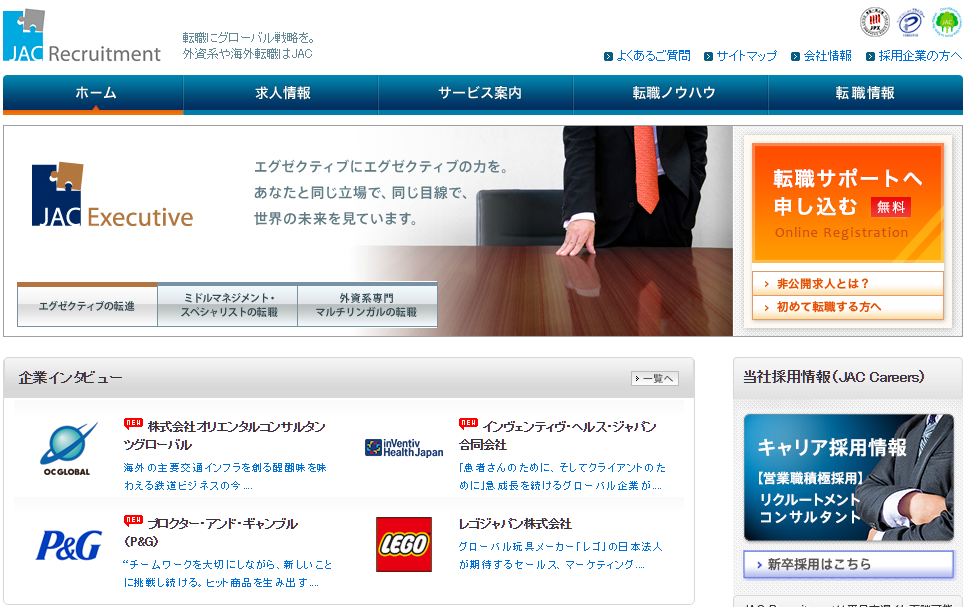Click the 当社採用情報 (JAC Careers) heading

pyautogui.click(x=834, y=377)
